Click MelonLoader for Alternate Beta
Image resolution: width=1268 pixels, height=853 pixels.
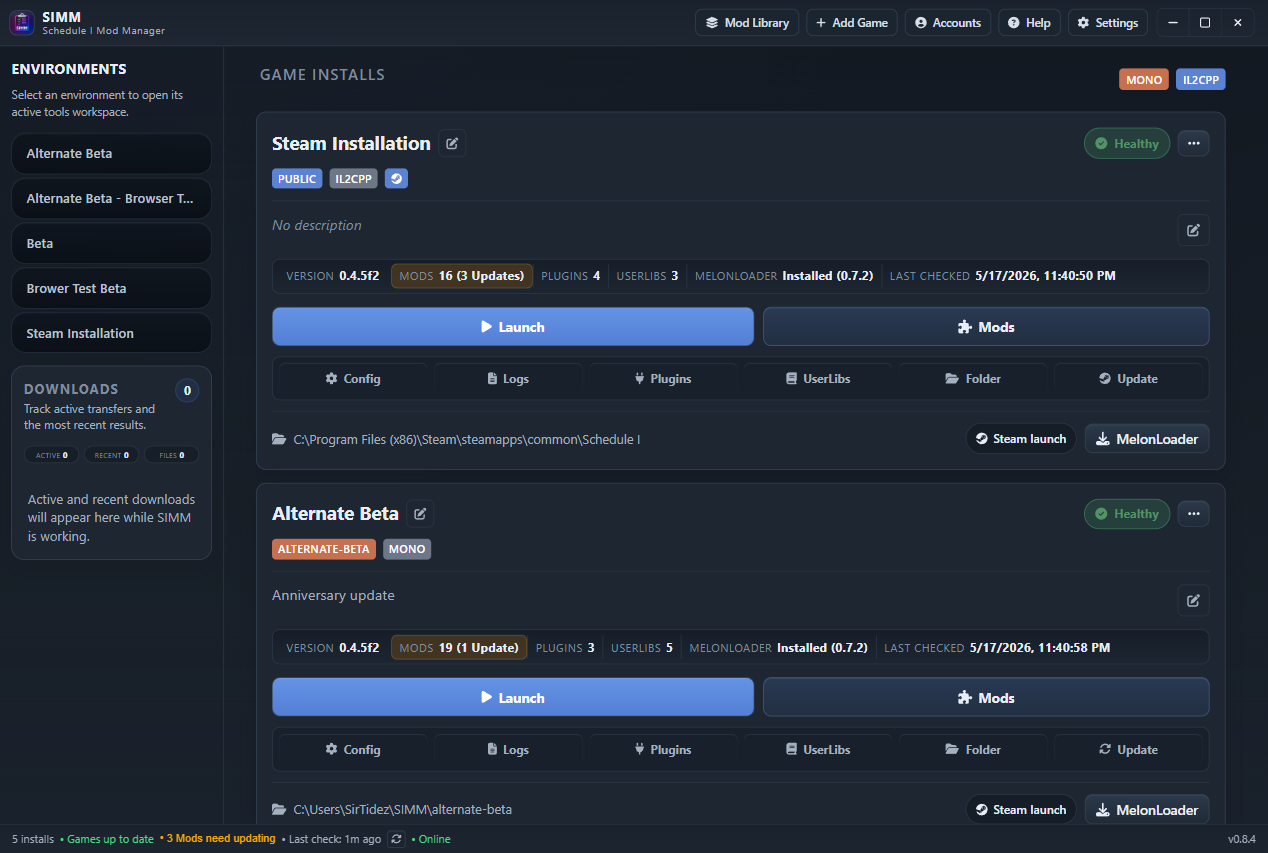tap(1147, 809)
